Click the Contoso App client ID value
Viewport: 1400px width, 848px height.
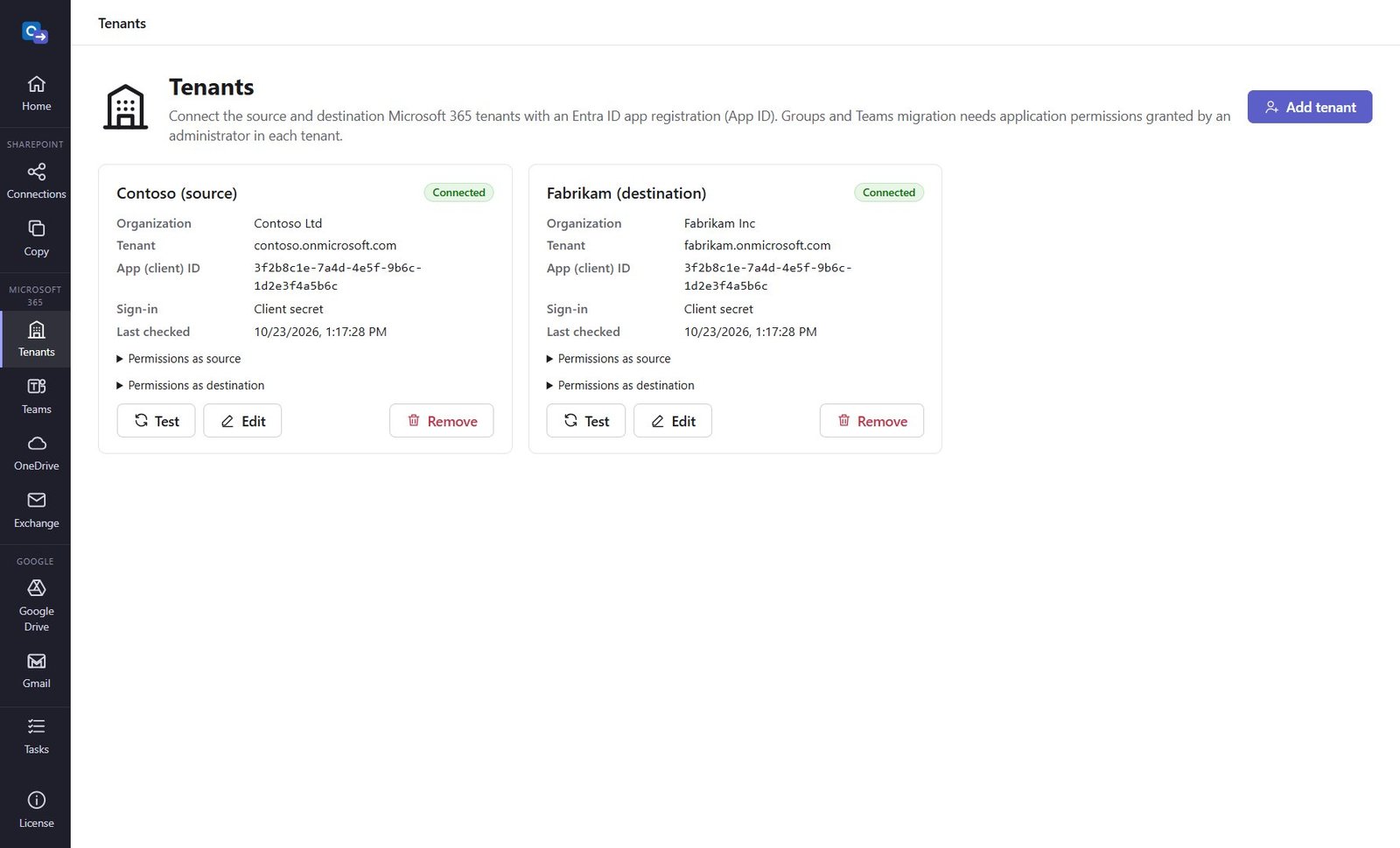click(x=338, y=277)
